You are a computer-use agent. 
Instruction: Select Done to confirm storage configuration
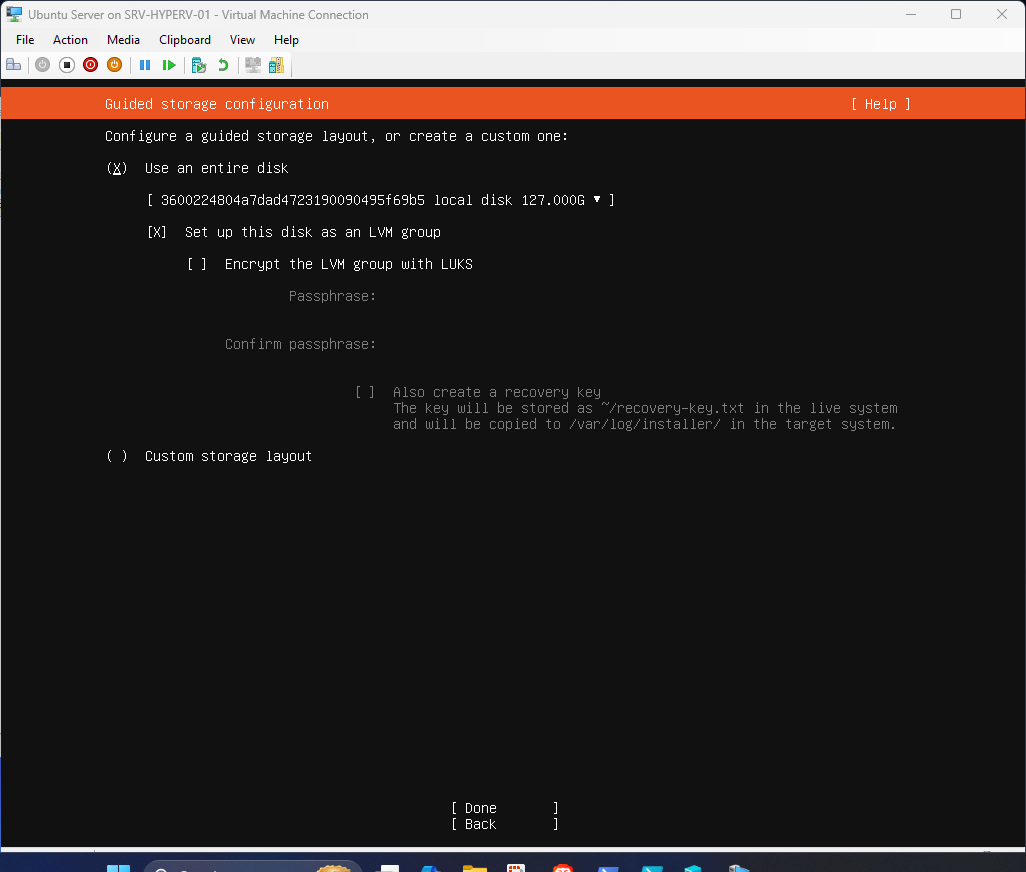[479, 807]
